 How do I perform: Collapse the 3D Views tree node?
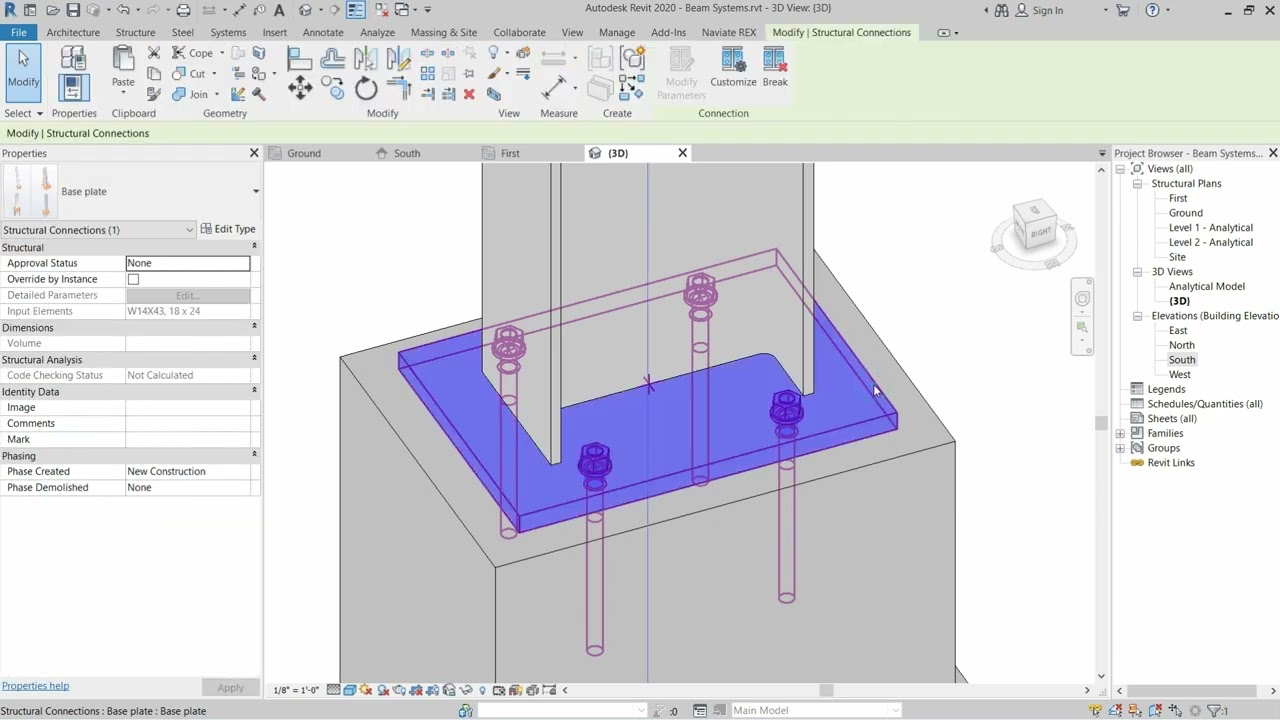1137,272
